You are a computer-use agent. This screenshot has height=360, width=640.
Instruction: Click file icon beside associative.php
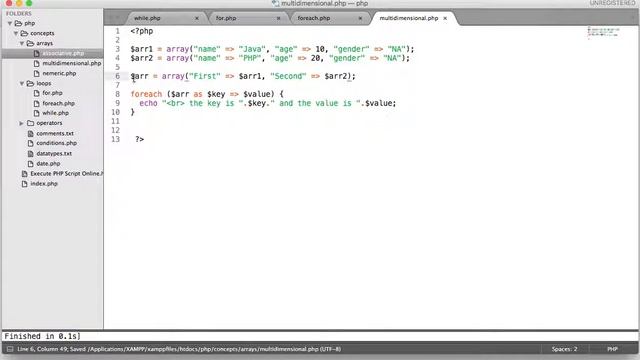pyautogui.click(x=37, y=53)
